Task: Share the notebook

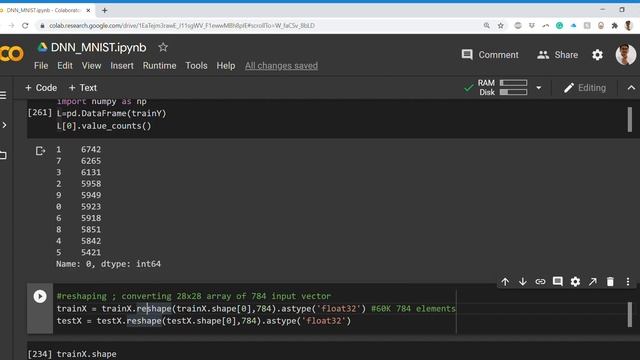Action: click(x=558, y=55)
